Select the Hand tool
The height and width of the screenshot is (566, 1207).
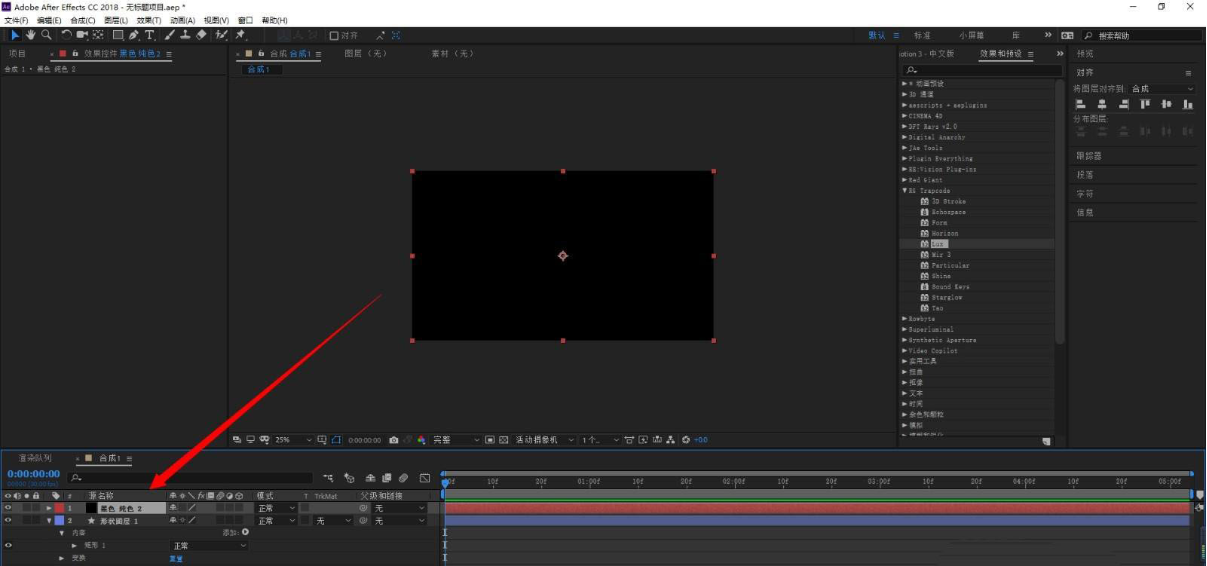[x=31, y=35]
